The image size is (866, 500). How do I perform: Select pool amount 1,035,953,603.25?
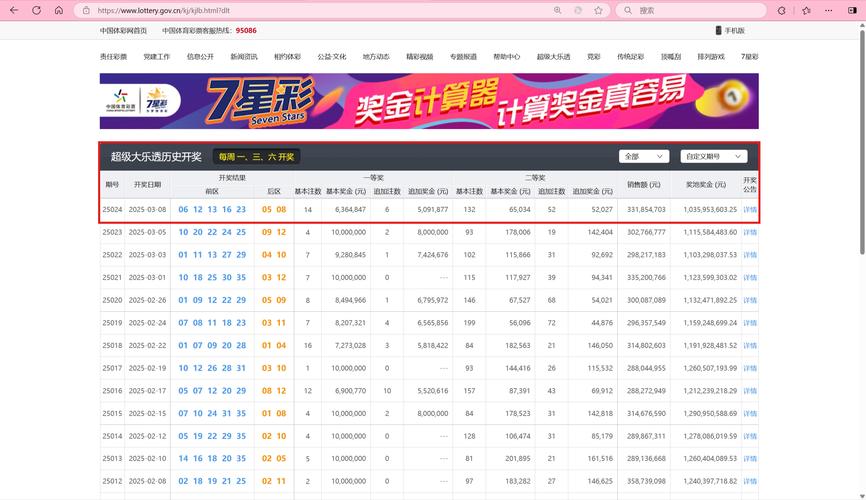click(x=710, y=209)
